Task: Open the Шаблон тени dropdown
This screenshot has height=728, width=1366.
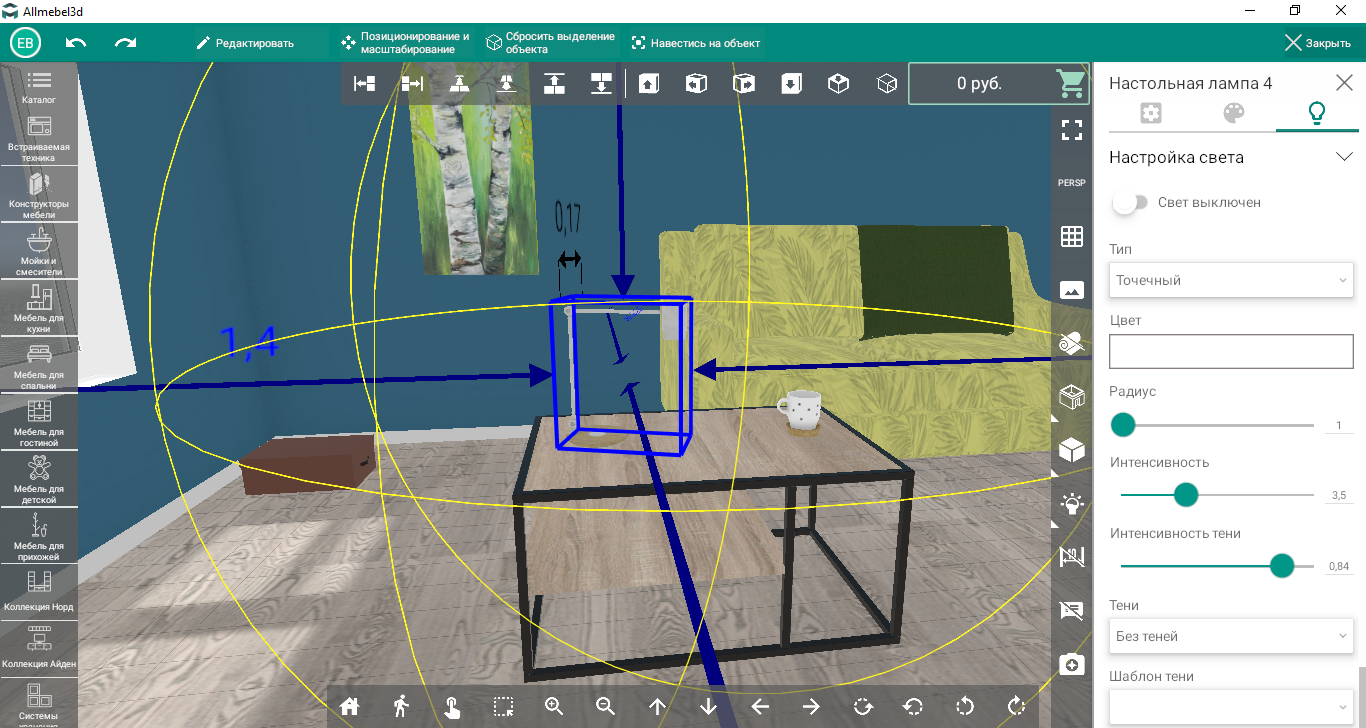Action: pyautogui.click(x=1232, y=707)
